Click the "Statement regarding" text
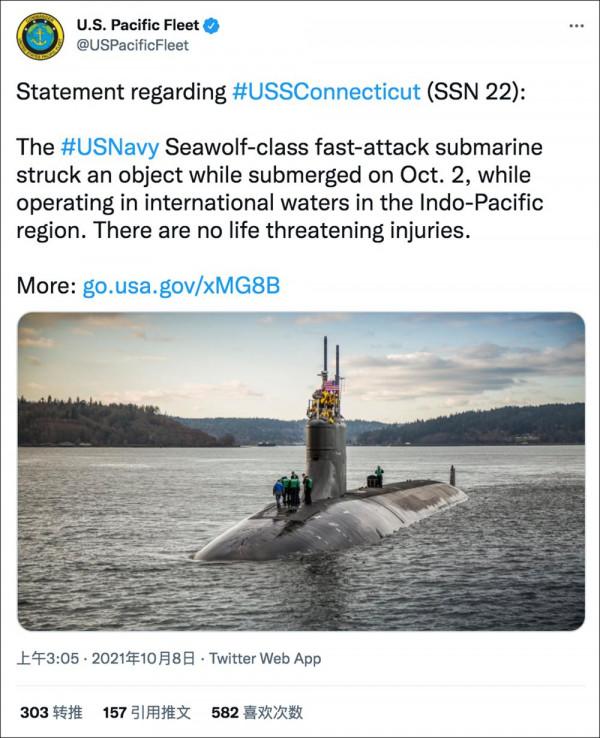The width and height of the screenshot is (600, 738). [121, 92]
